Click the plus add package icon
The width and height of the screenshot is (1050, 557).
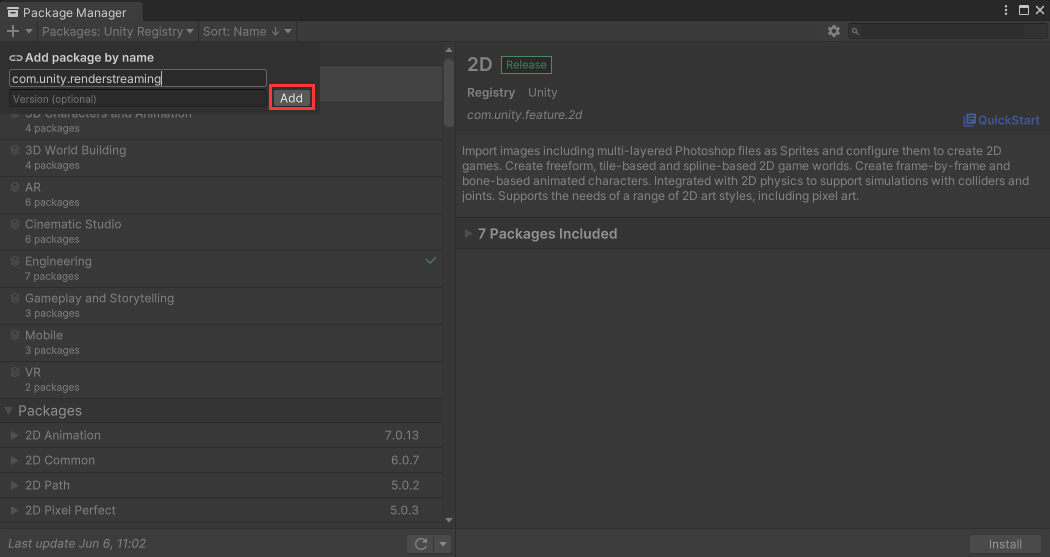pyautogui.click(x=13, y=31)
